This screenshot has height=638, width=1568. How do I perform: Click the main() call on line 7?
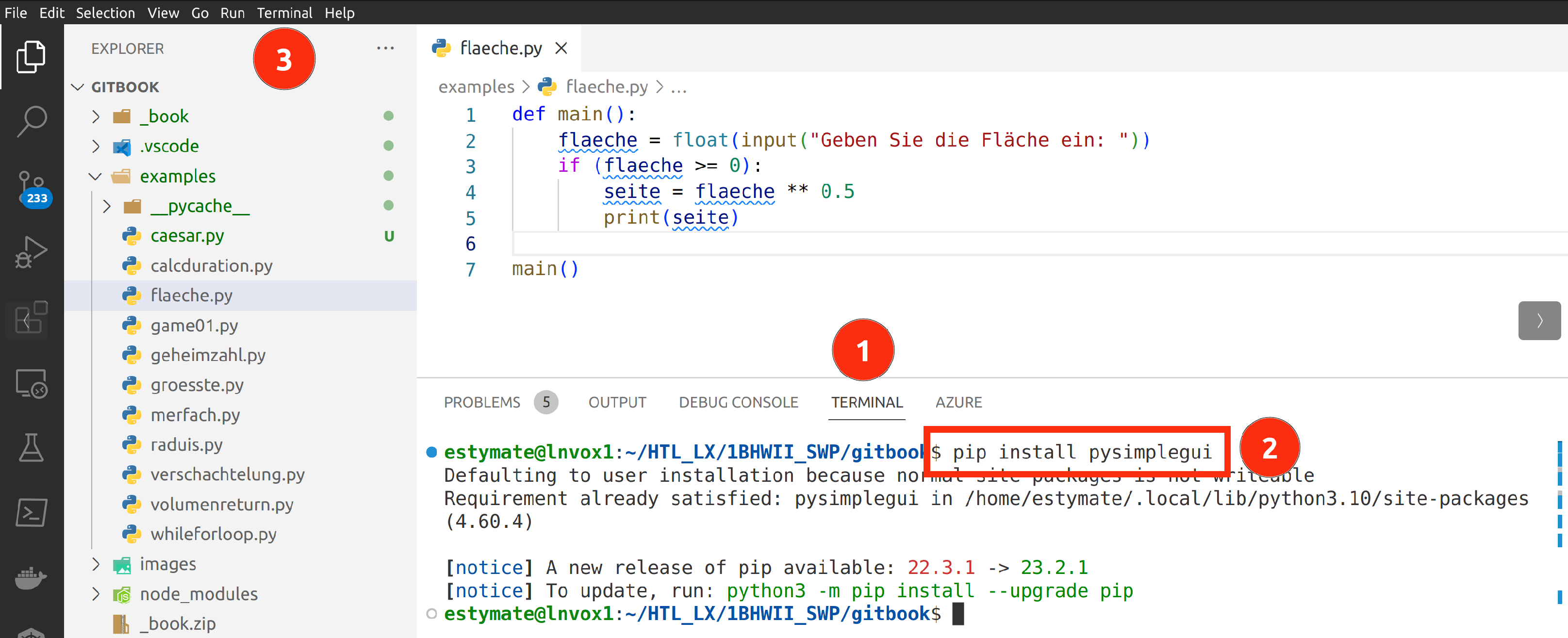(x=545, y=269)
